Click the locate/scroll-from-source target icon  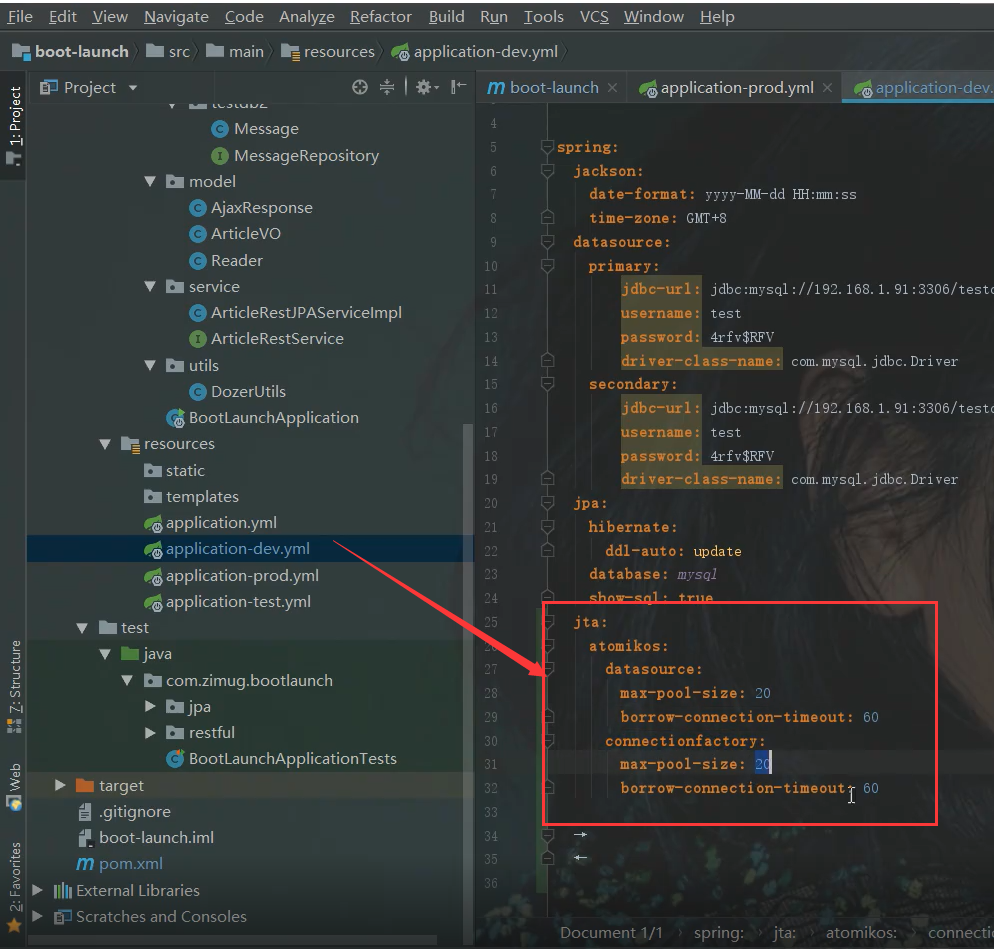[x=359, y=87]
